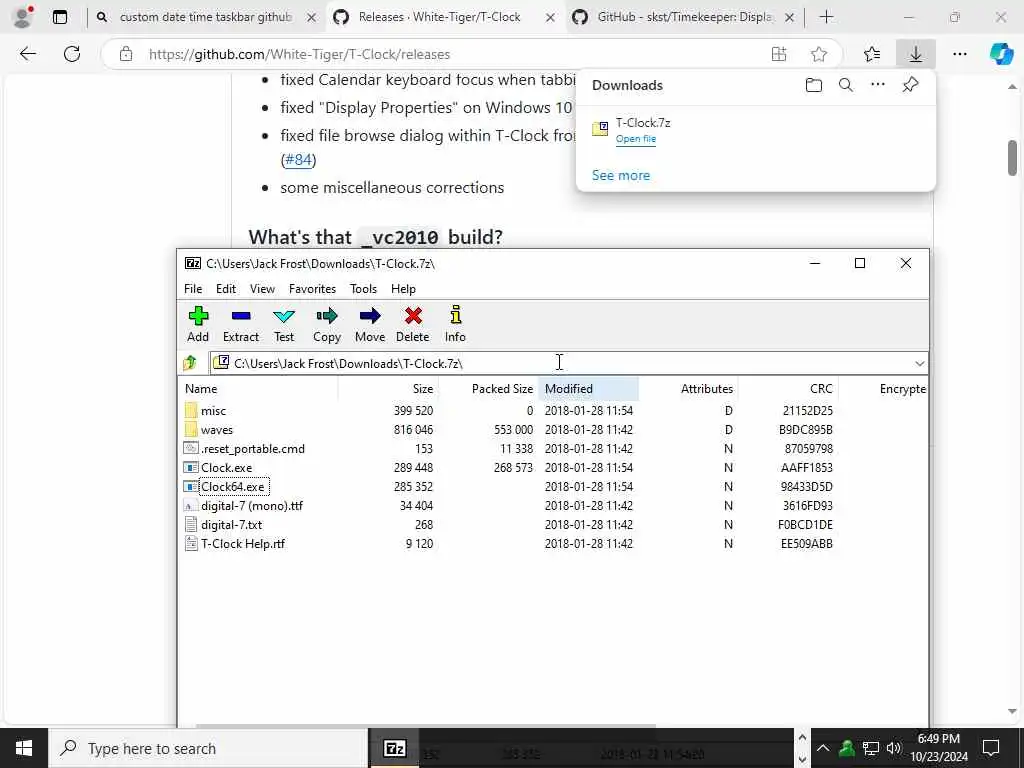Viewport: 1024px width, 768px height.
Task: Select T-Clock Help.rtf file
Action: (242, 543)
